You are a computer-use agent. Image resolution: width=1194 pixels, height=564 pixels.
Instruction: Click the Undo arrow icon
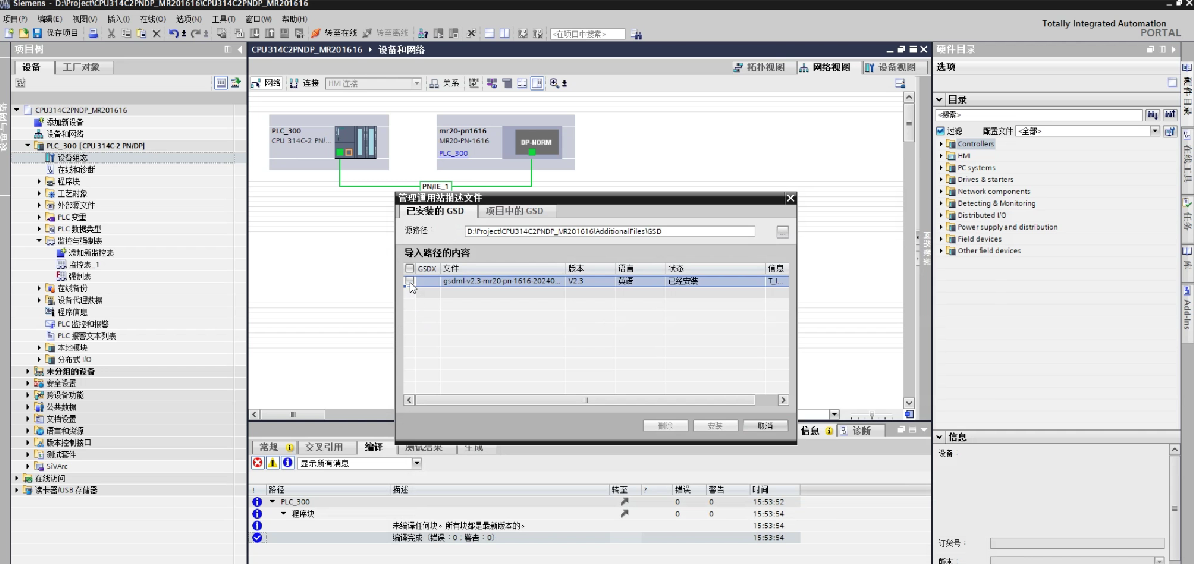[174, 33]
